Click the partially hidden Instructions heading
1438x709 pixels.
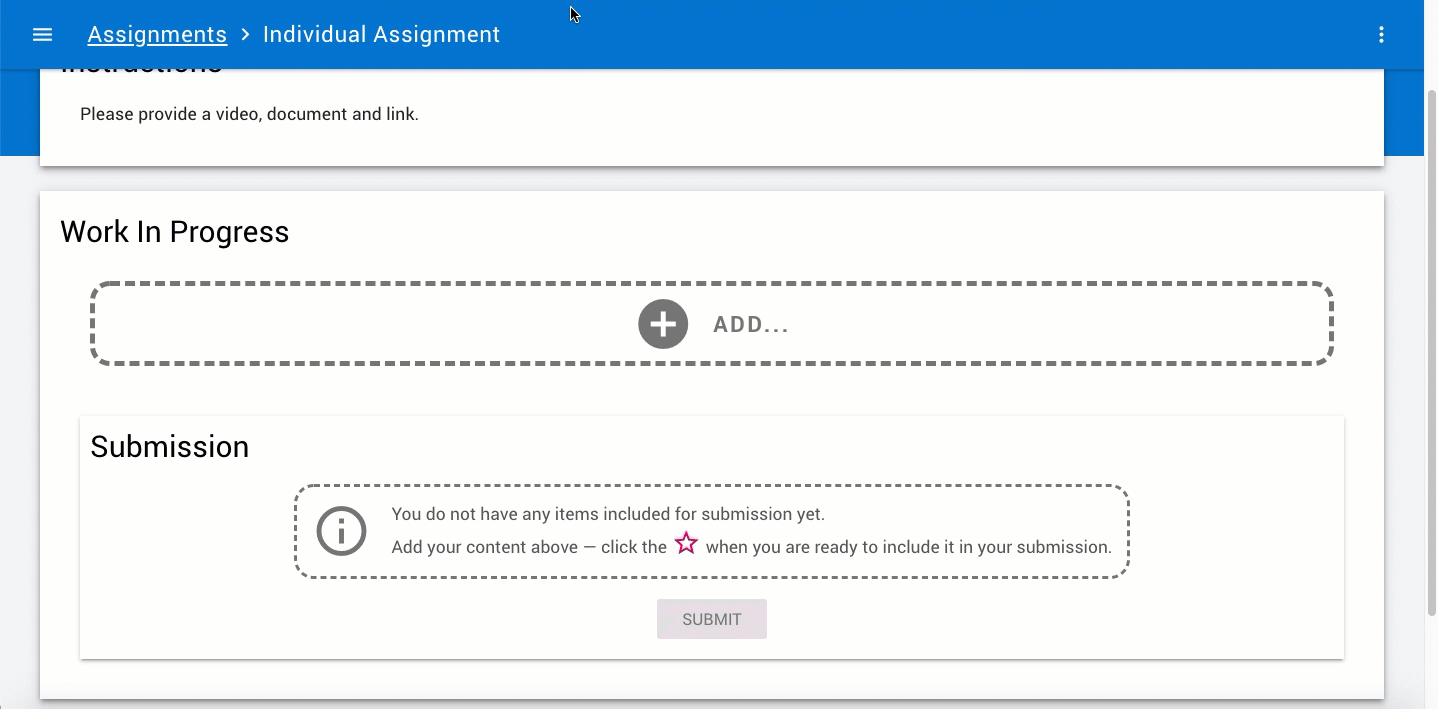141,72
